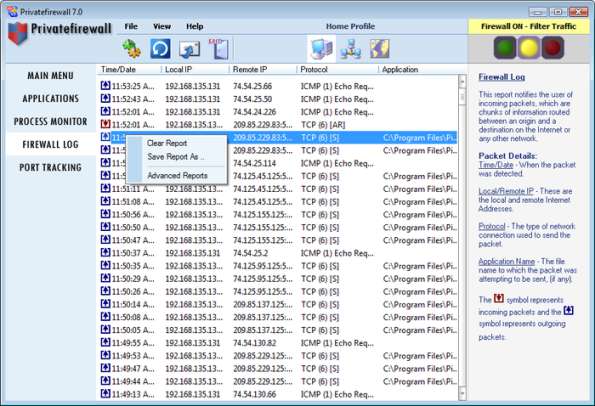Open the View menu
Screen dimensions: 595x406
click(162, 27)
